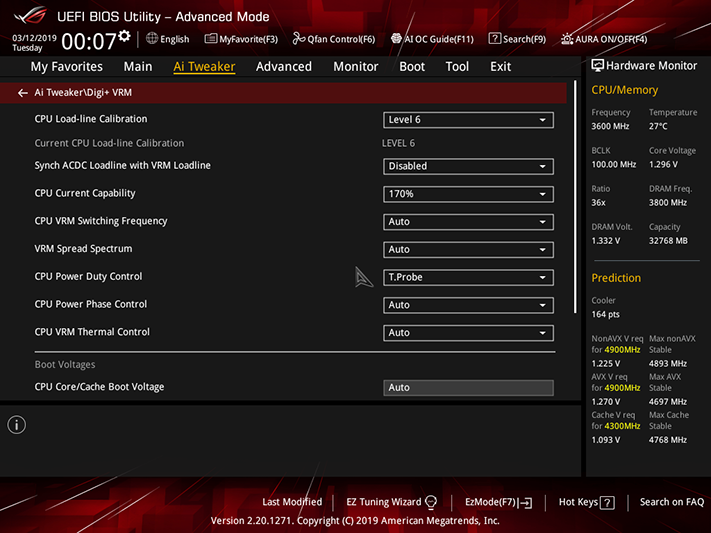711x533 pixels.
Task: Open VRM Spread Spectrum dropdown
Action: tap(468, 249)
